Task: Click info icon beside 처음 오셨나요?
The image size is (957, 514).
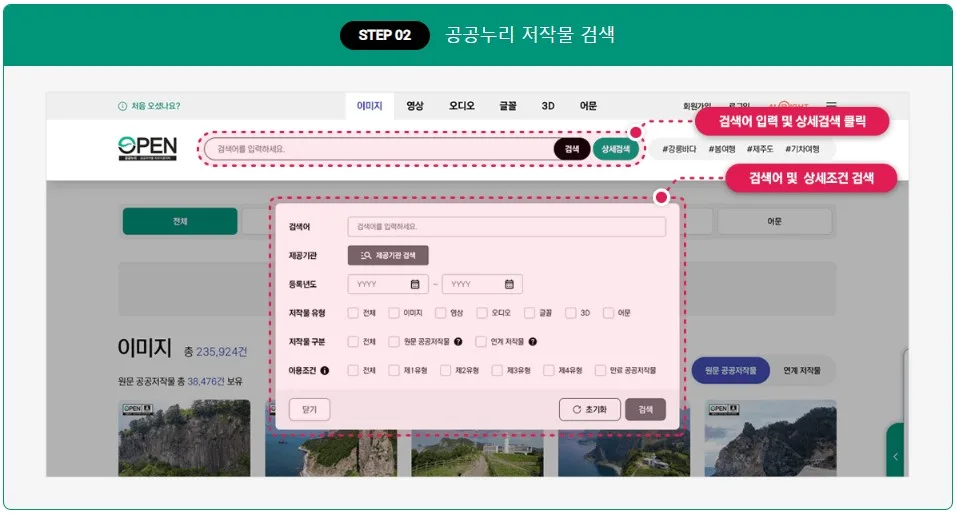Action: (122, 106)
